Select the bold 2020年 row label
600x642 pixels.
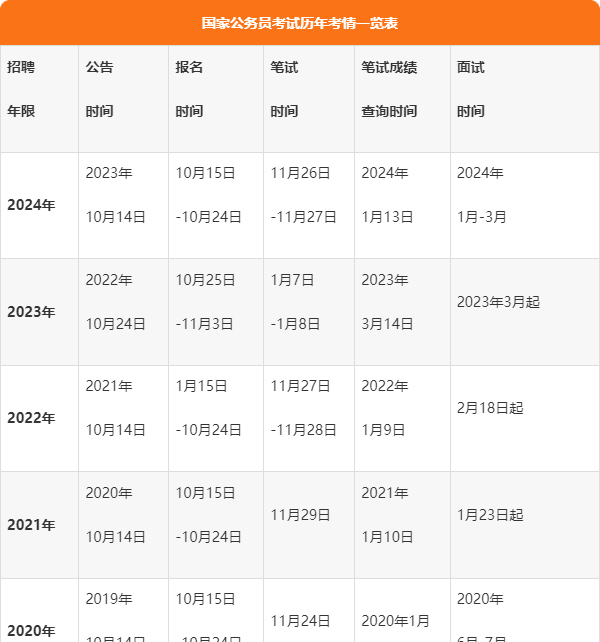click(x=31, y=630)
